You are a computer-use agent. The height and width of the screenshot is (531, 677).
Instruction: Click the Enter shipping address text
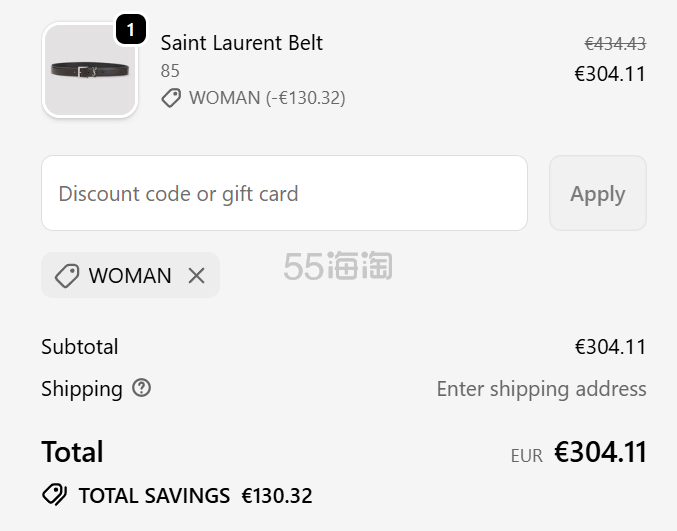click(541, 389)
